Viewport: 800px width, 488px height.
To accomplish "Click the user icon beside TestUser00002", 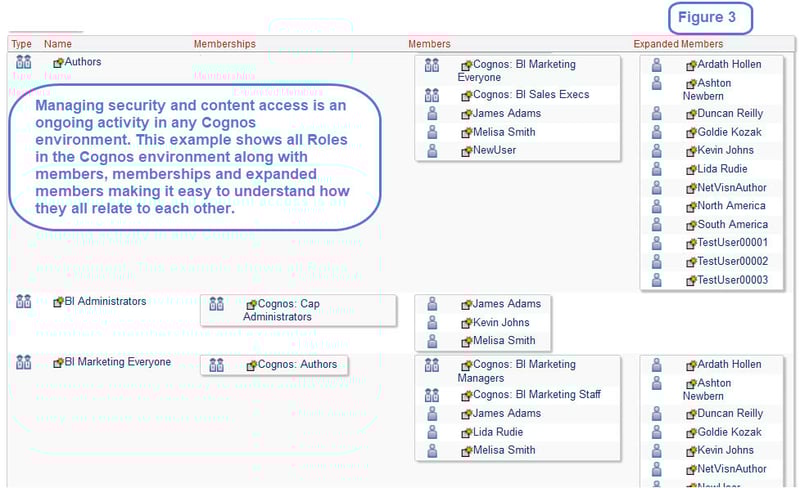I will [657, 261].
